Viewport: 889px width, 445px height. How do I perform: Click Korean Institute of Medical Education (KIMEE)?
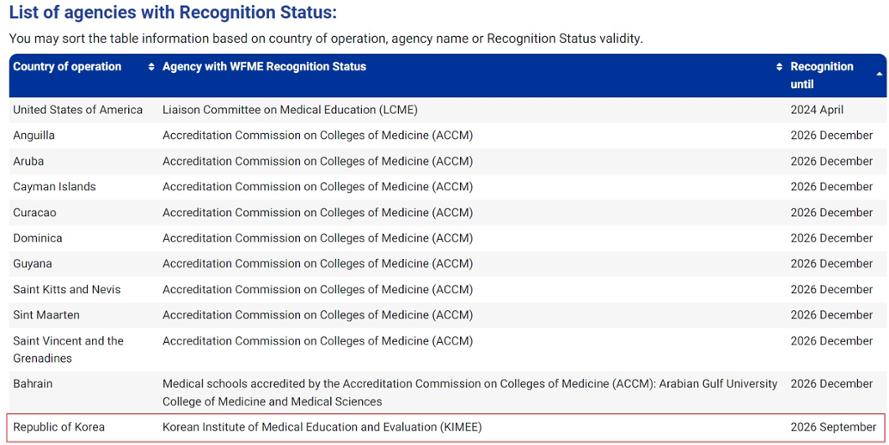(x=322, y=427)
